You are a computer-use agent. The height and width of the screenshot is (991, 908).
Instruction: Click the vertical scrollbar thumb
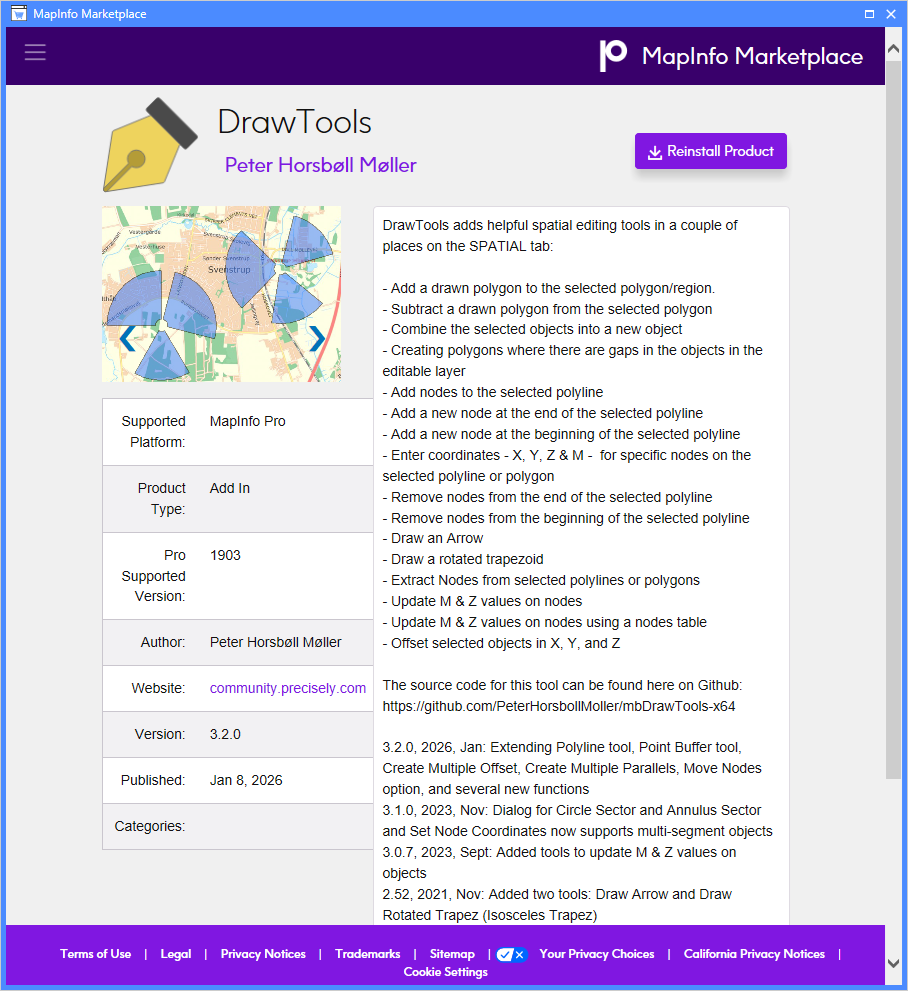click(893, 420)
